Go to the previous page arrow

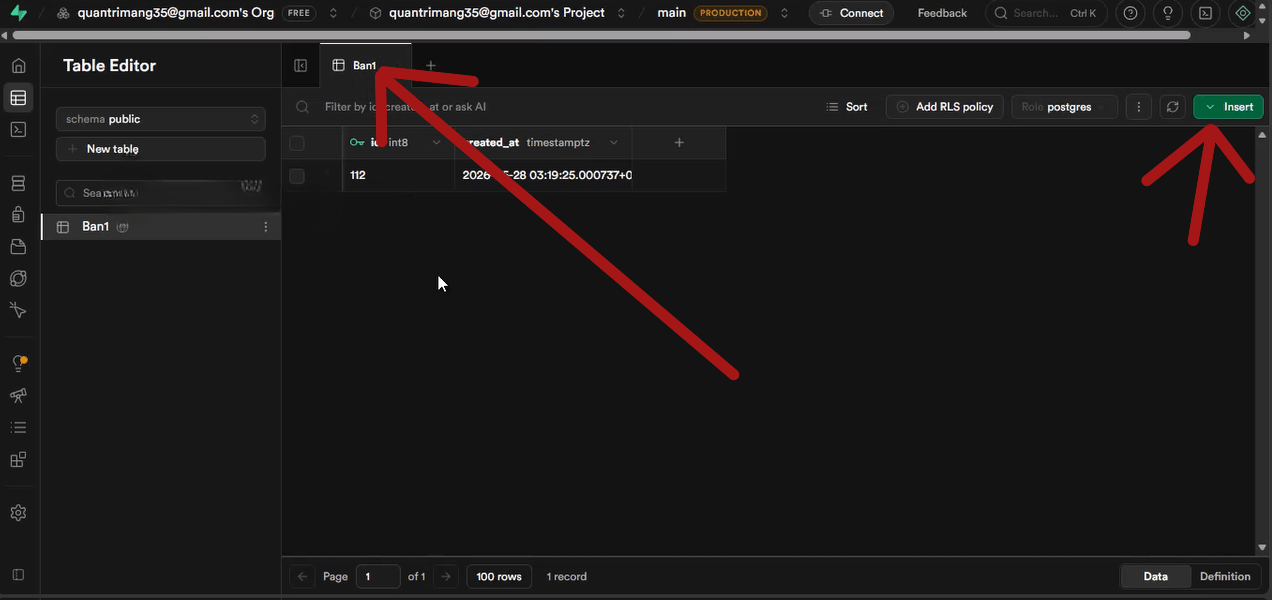[302, 577]
